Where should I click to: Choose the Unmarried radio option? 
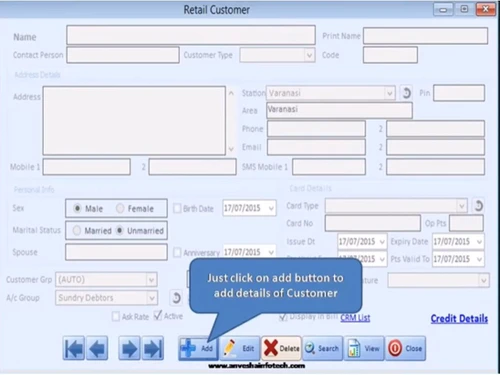119,230
